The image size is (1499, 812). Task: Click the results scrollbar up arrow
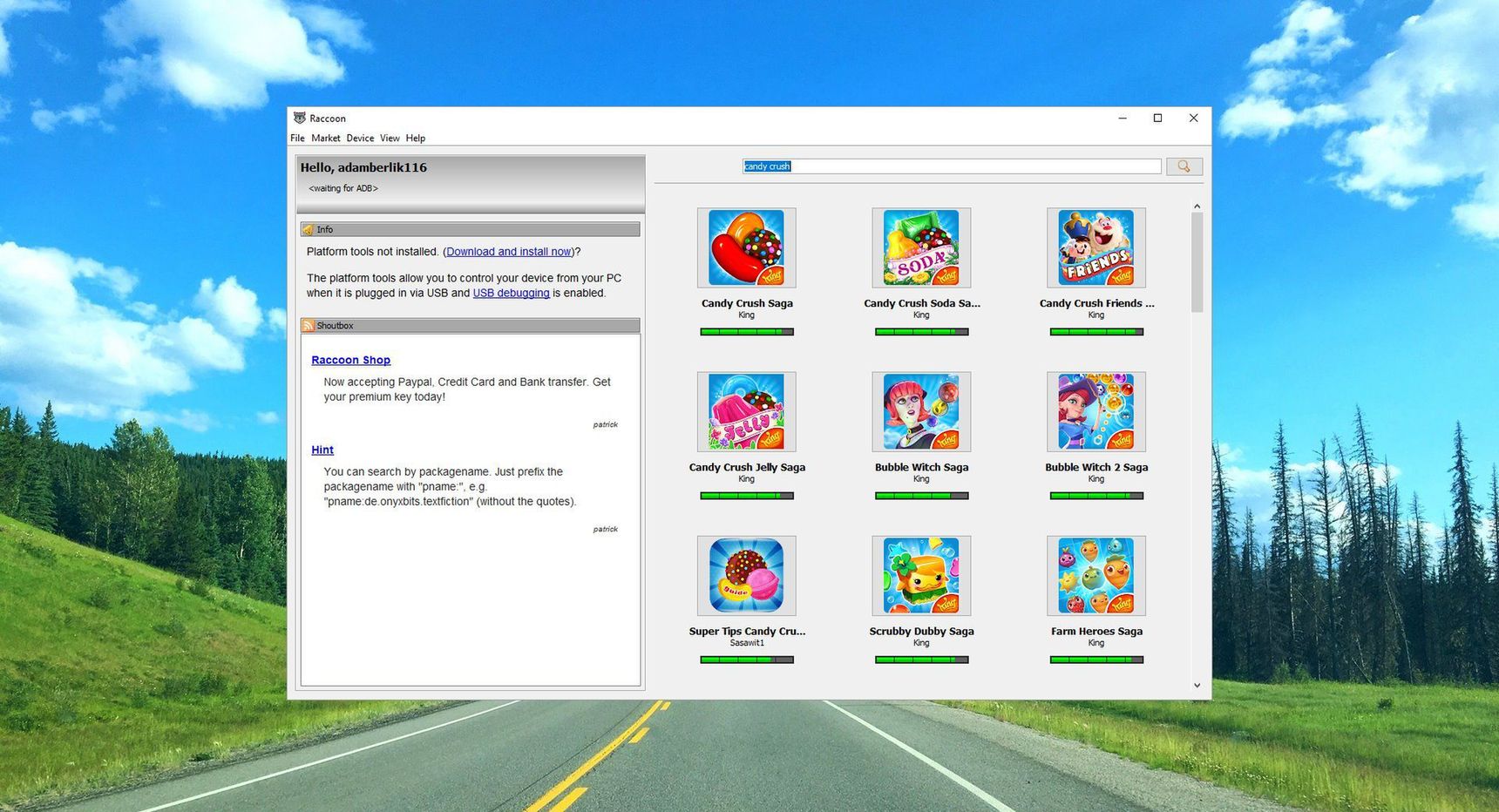coord(1197,206)
